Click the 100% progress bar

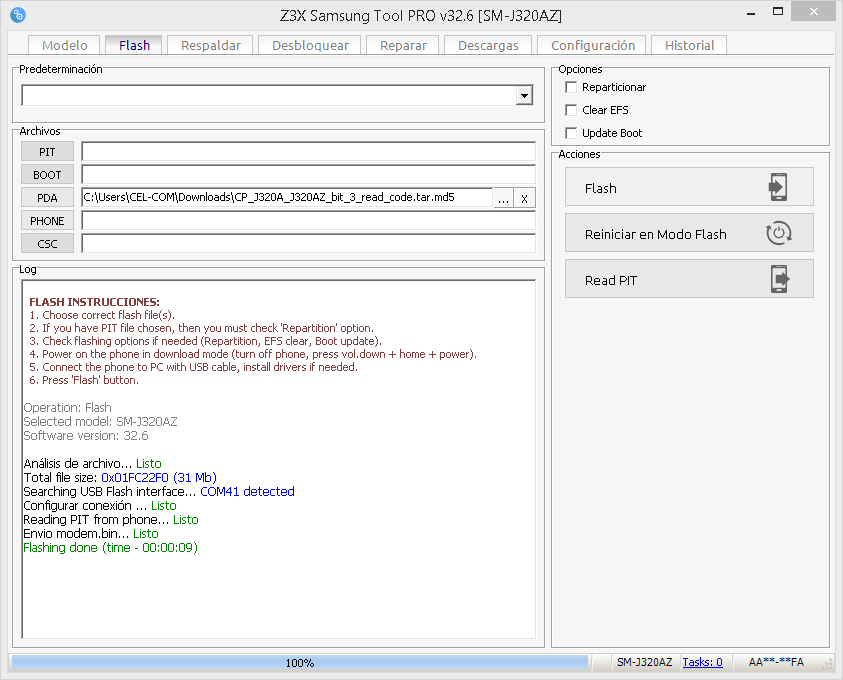click(299, 663)
